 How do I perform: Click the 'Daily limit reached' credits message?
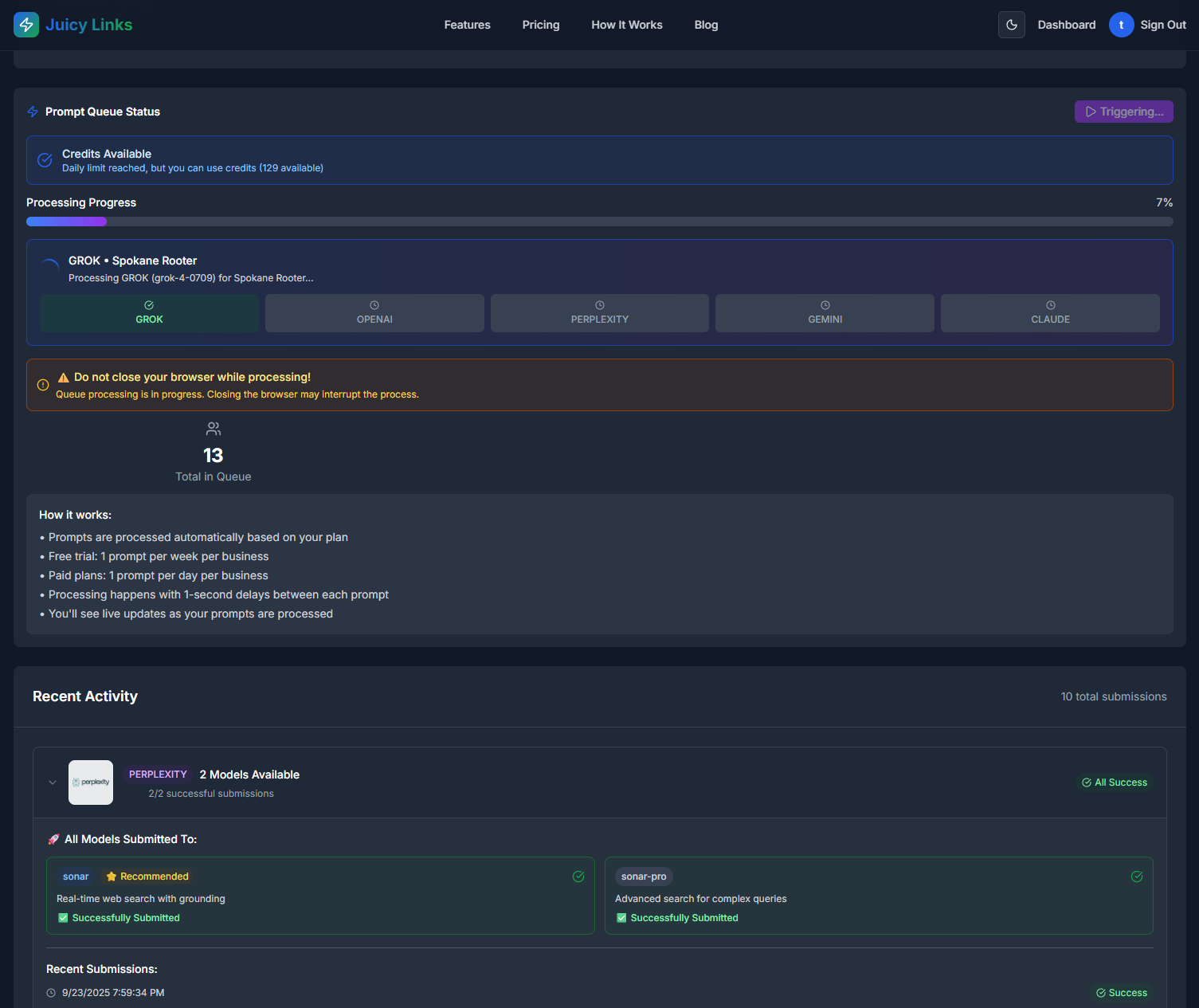(193, 168)
